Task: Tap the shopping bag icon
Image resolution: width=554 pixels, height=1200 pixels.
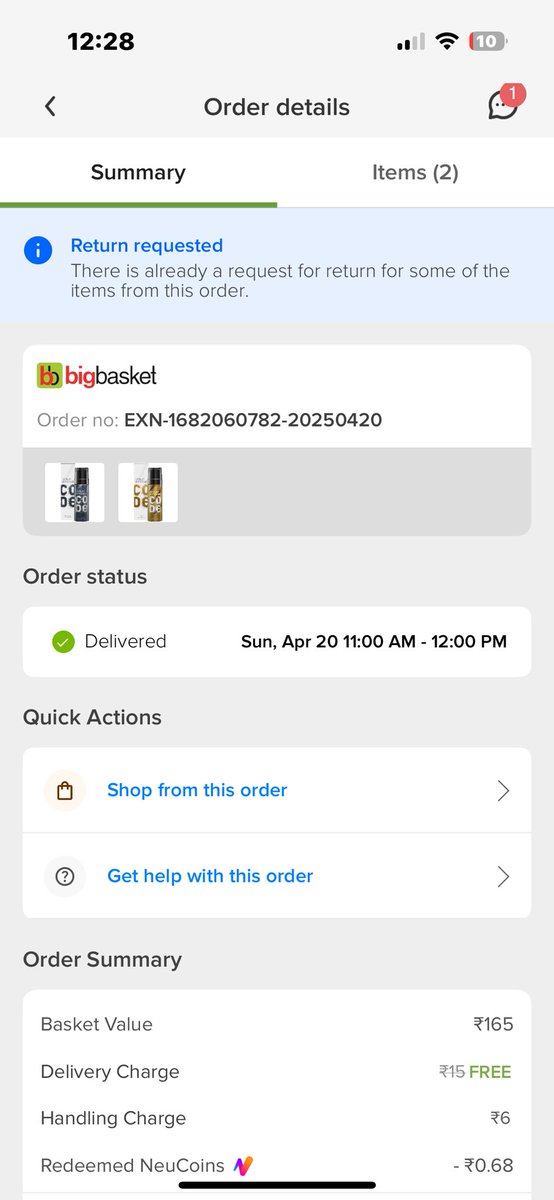Action: tap(65, 791)
